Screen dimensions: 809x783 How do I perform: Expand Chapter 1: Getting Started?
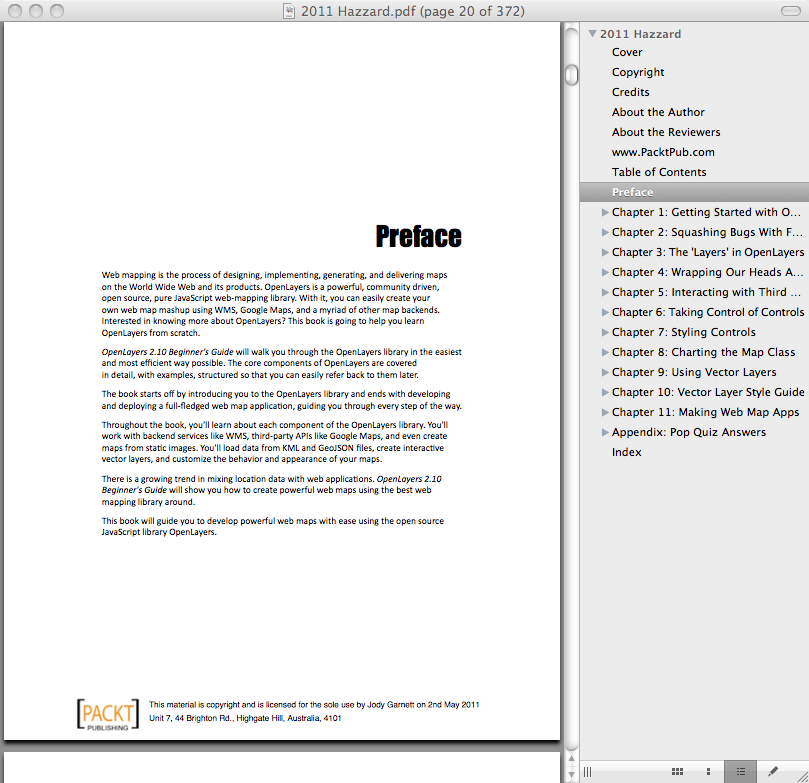click(605, 213)
